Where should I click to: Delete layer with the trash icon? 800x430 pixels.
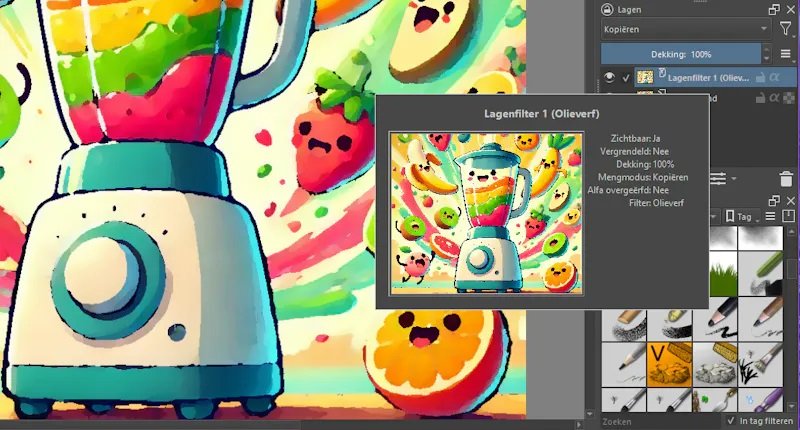point(786,179)
